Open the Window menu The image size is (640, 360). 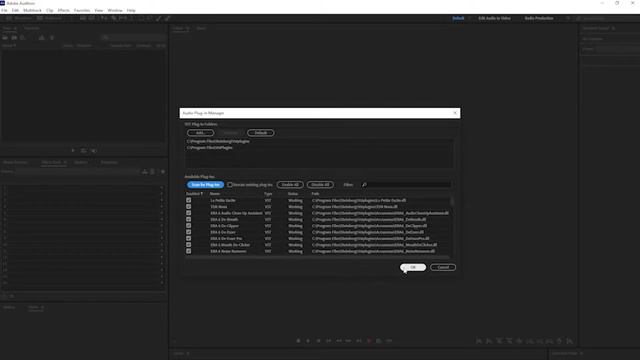tap(115, 10)
